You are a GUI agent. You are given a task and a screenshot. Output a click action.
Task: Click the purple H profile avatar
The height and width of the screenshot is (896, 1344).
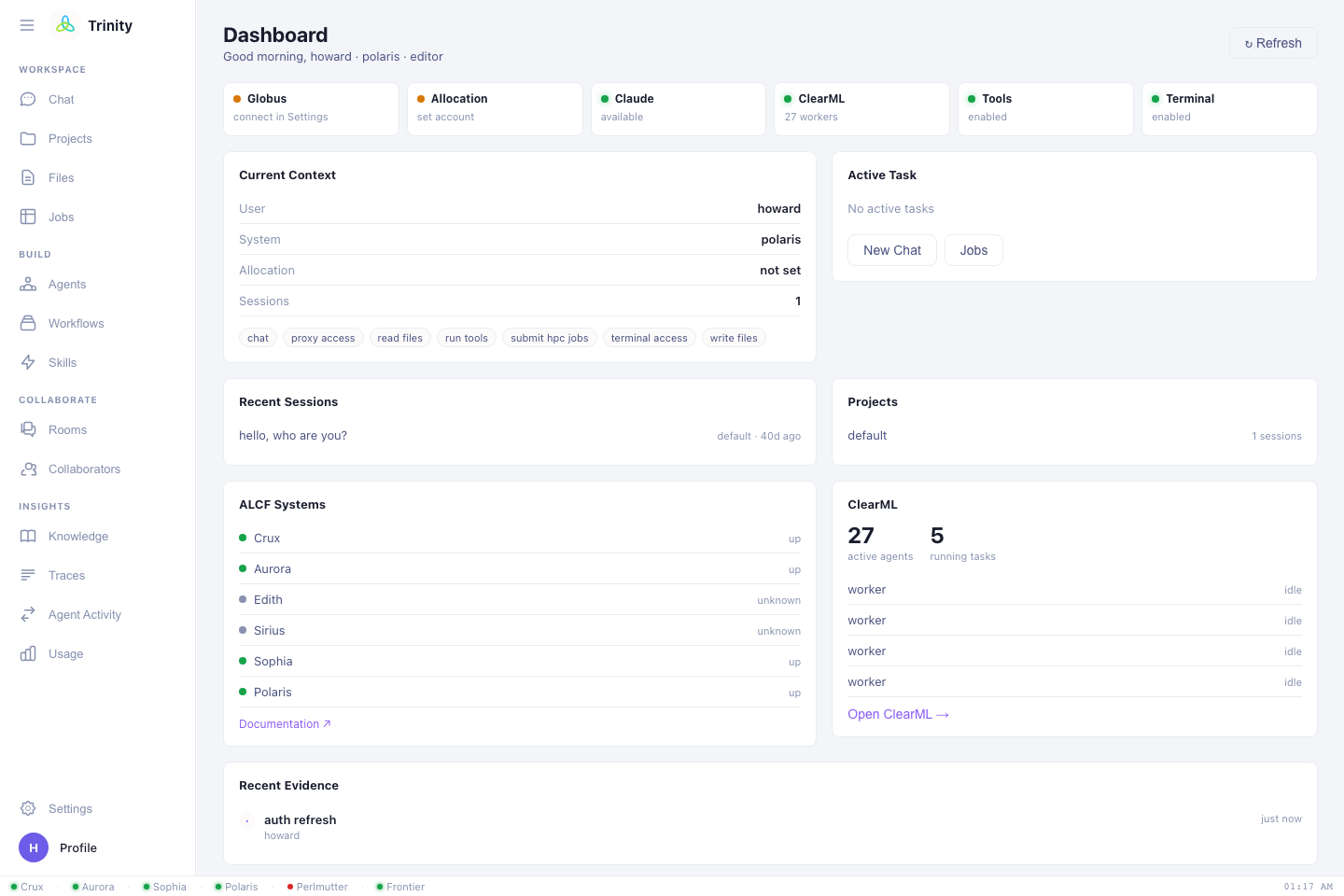34,847
